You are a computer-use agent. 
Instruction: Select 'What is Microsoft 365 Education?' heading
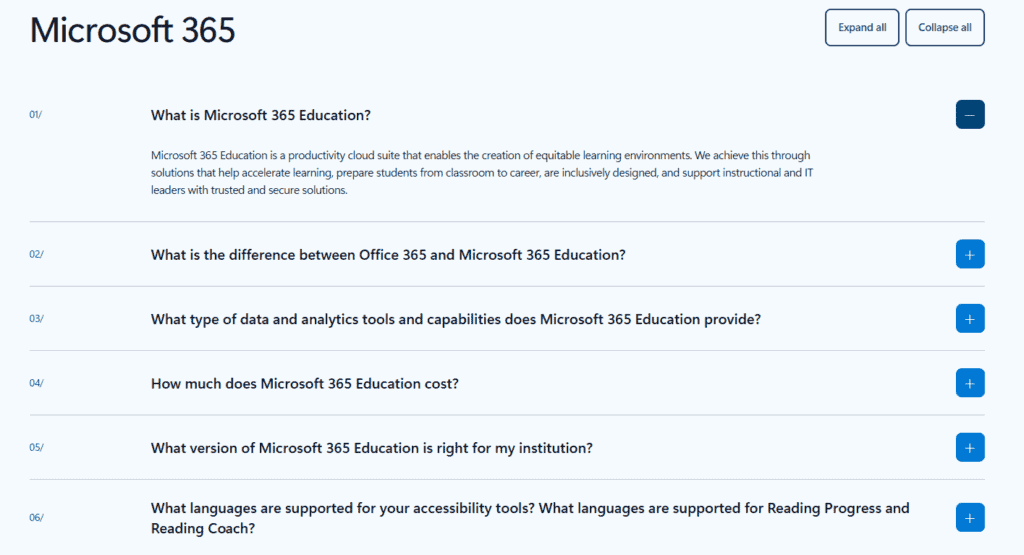coord(261,115)
